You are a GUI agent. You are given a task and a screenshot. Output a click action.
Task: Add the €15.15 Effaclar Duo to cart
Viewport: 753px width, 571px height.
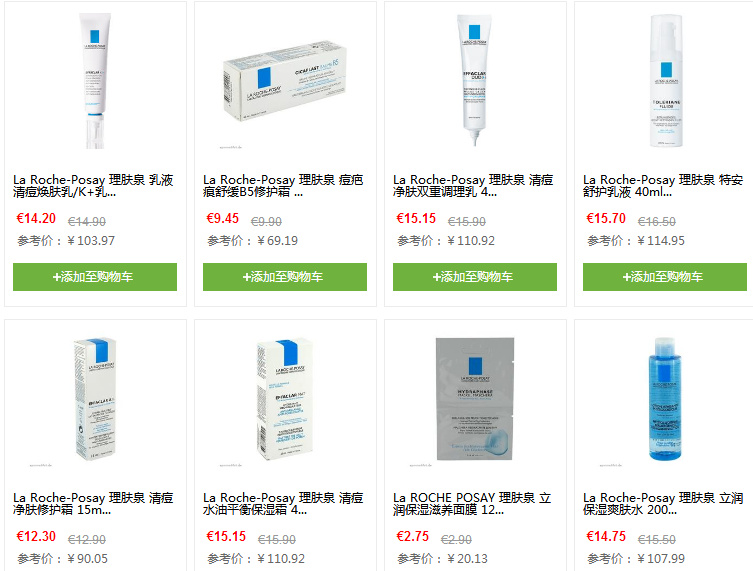point(475,277)
